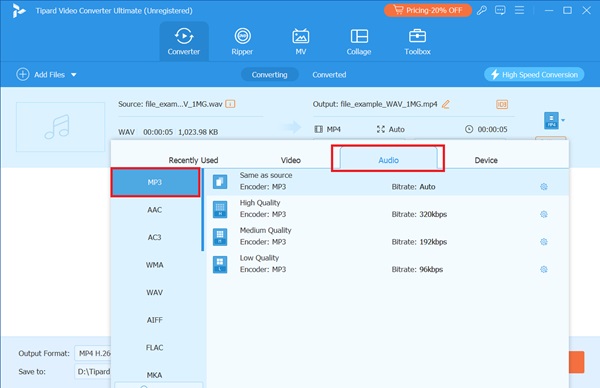Select AIFF in the format list

point(155,320)
